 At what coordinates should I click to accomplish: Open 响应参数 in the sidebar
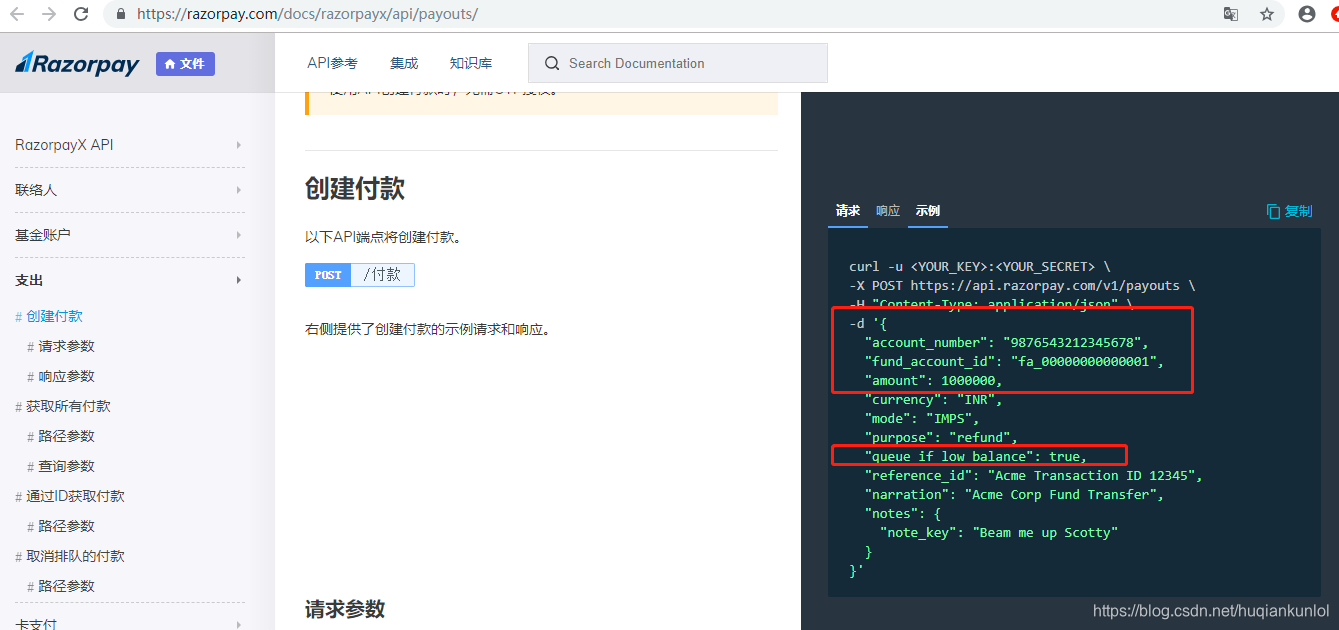click(x=66, y=376)
